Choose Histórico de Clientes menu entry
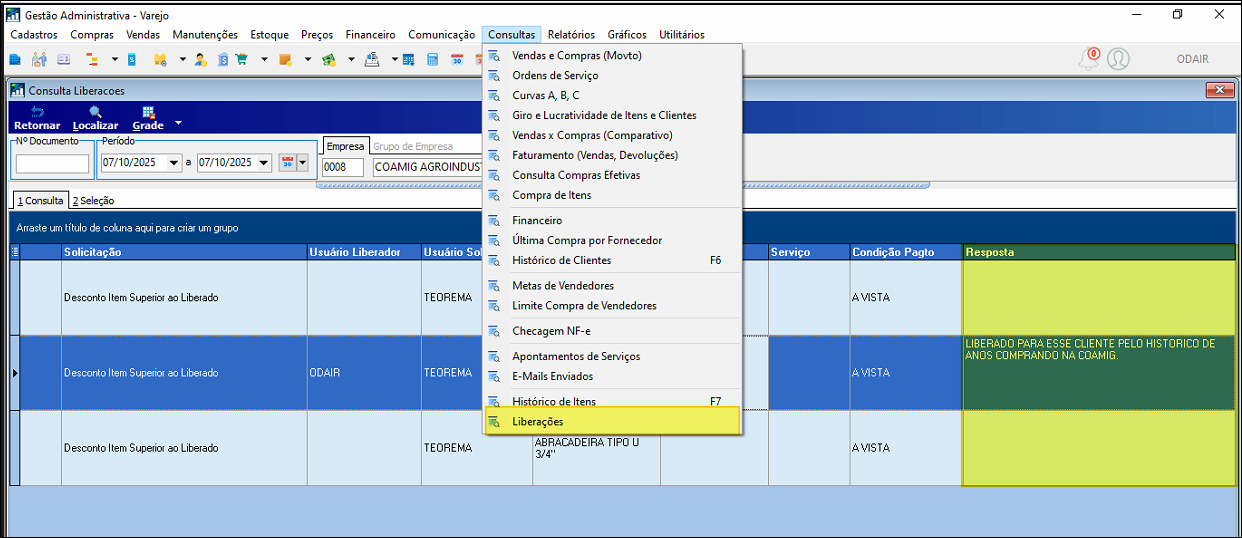 click(x=561, y=260)
